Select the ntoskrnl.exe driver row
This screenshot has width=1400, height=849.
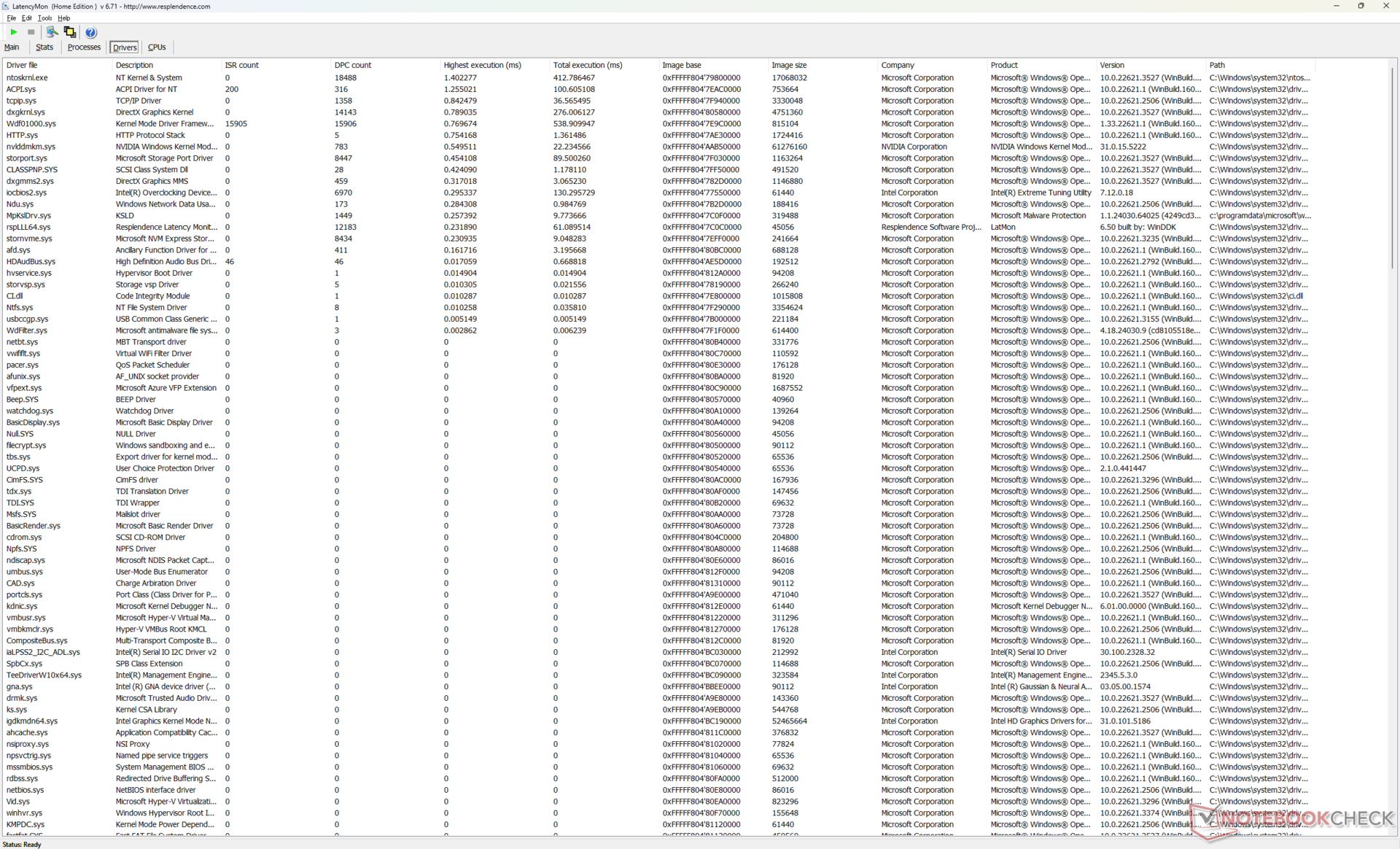click(x=27, y=77)
